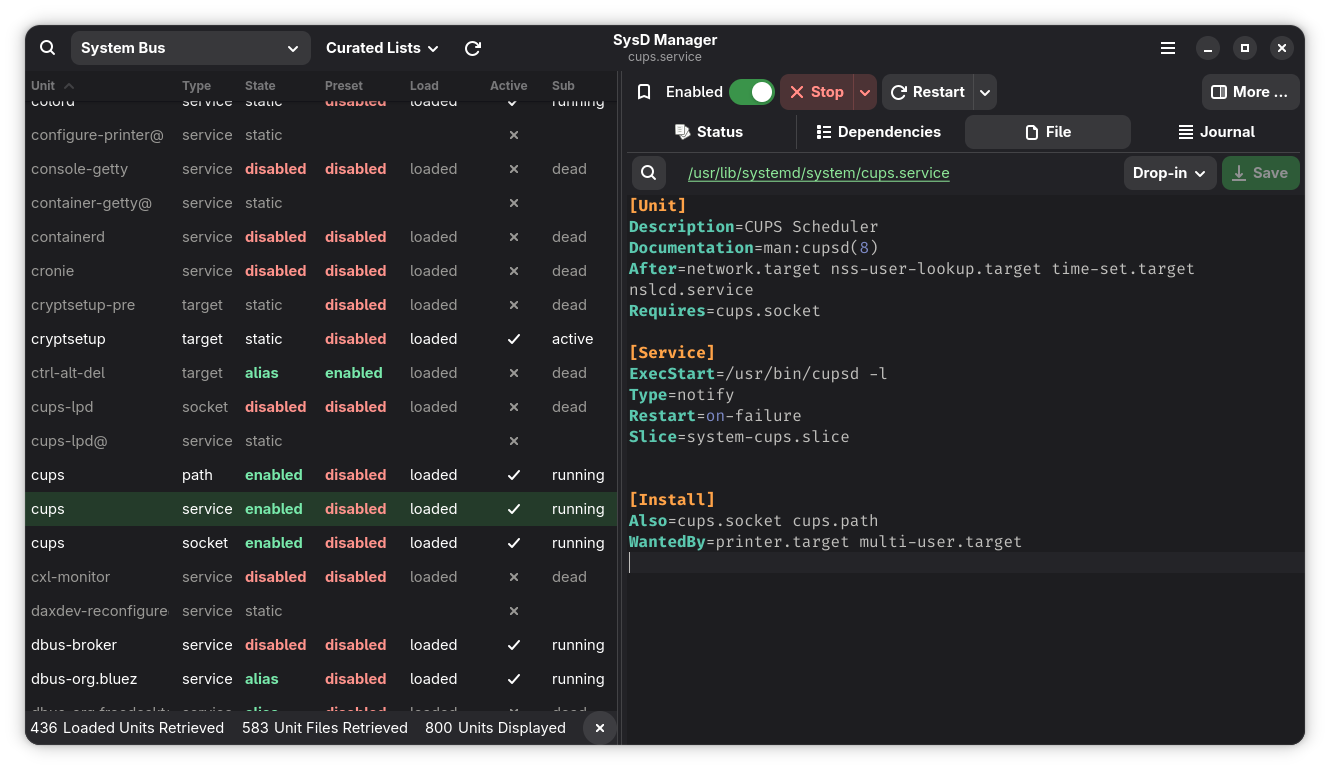Open the hamburger main menu
The width and height of the screenshot is (1330, 770).
click(x=1168, y=48)
